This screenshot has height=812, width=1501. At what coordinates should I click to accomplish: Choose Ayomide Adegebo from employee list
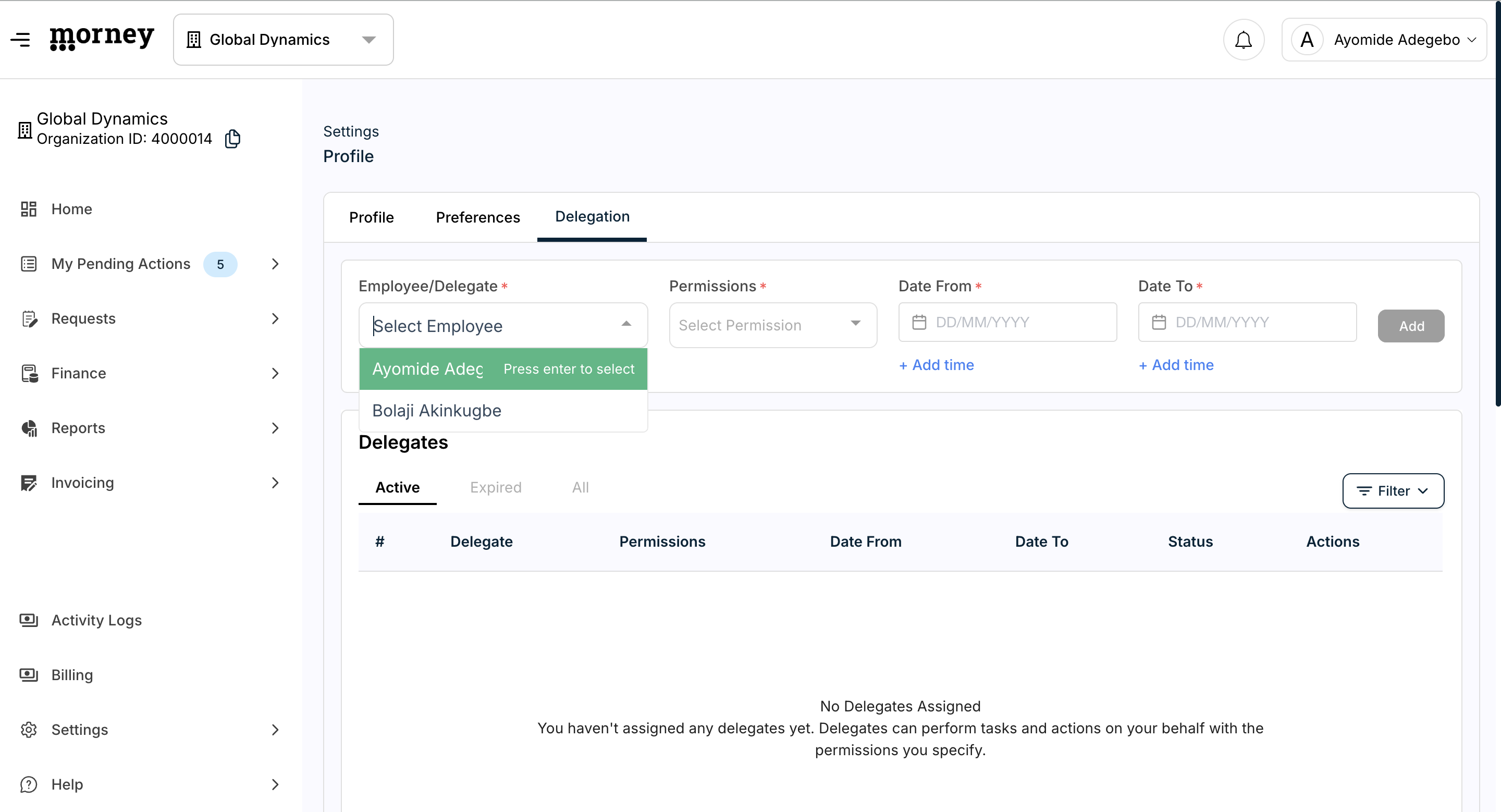point(503,368)
